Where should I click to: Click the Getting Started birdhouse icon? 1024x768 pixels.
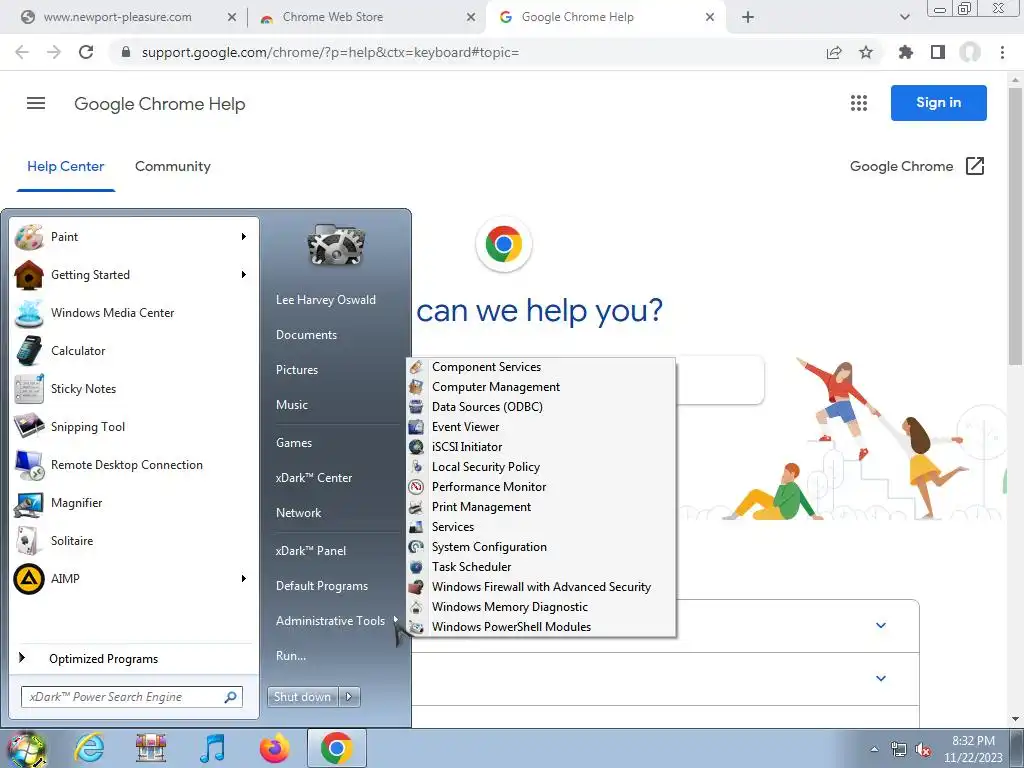coord(29,275)
